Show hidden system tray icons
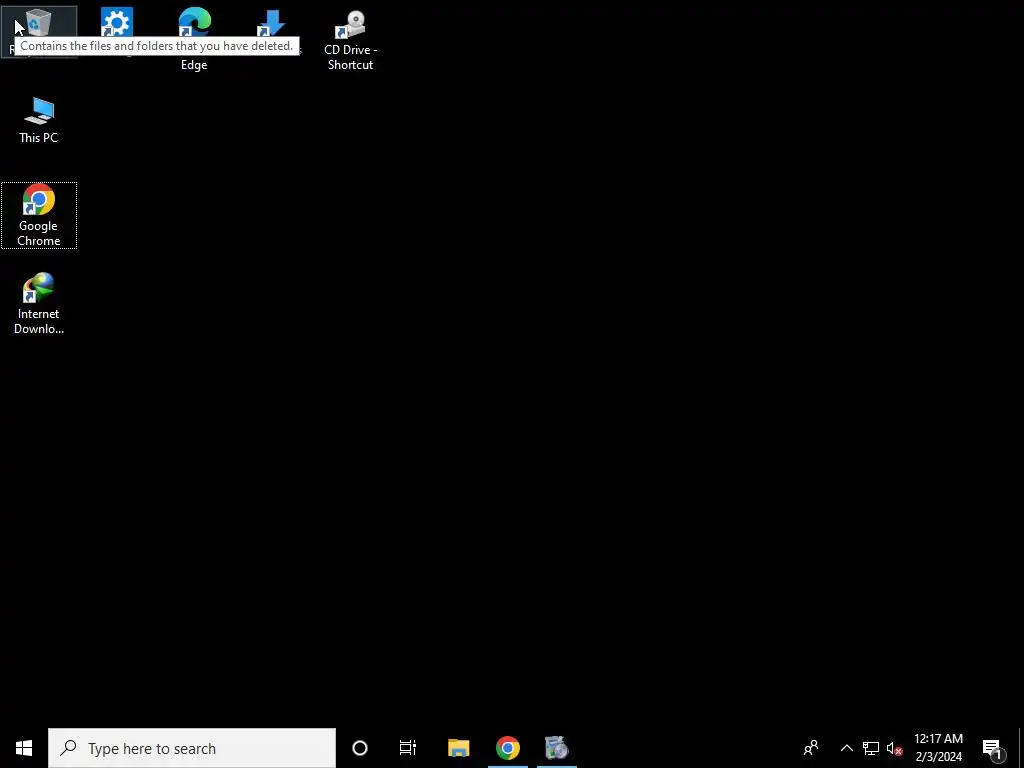 [846, 748]
